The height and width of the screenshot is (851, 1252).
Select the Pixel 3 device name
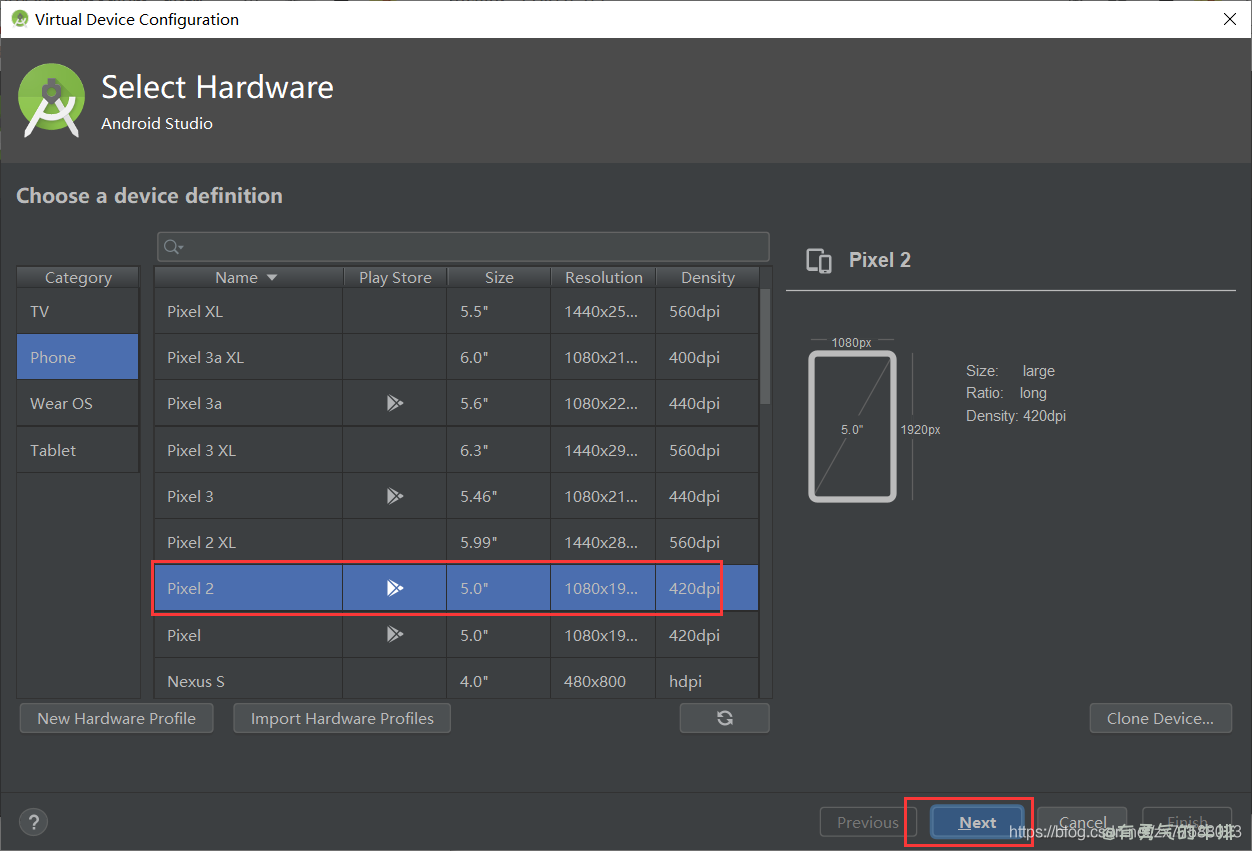[190, 496]
